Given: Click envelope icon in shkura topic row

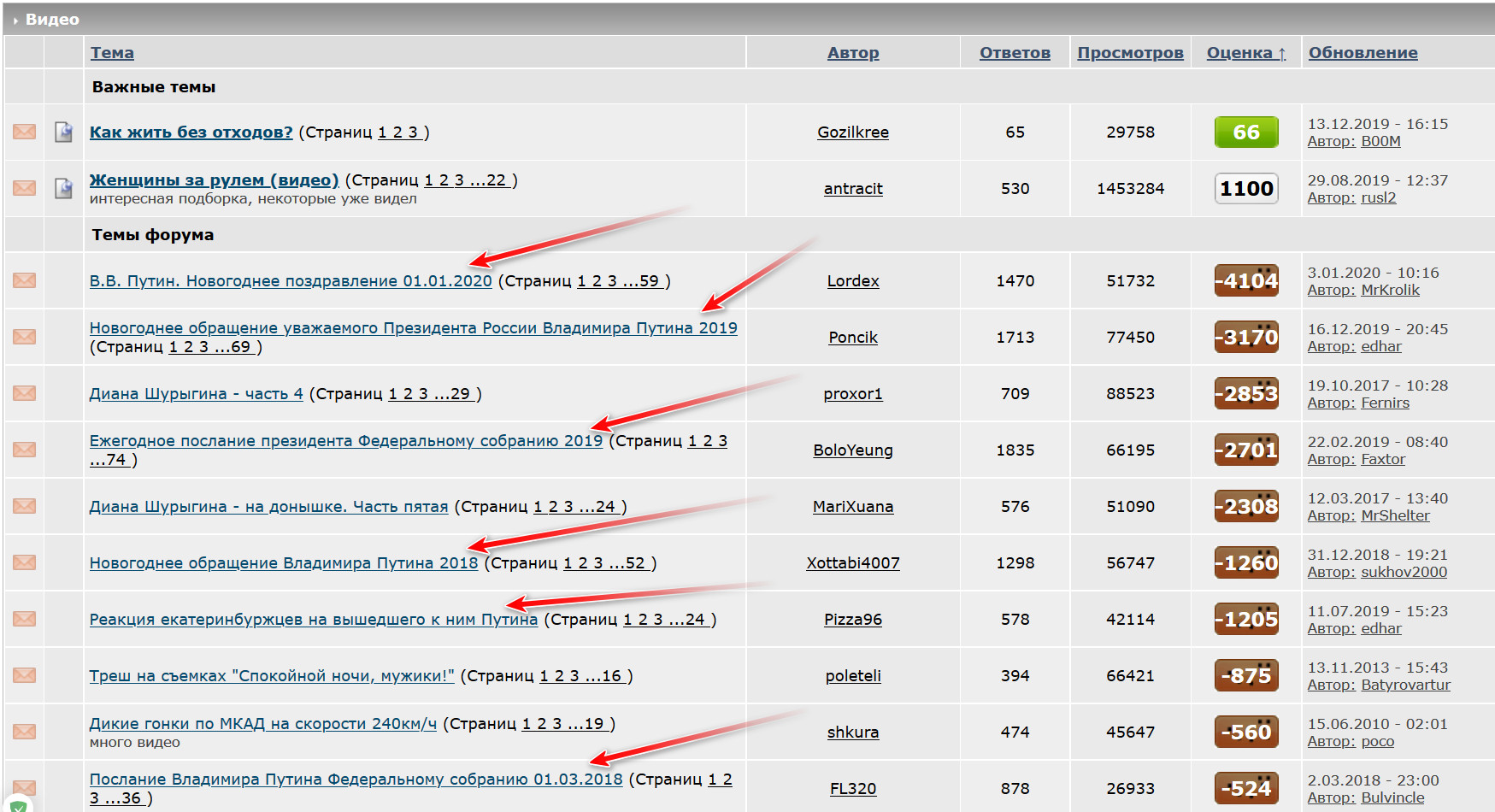Looking at the screenshot, I should (x=24, y=732).
